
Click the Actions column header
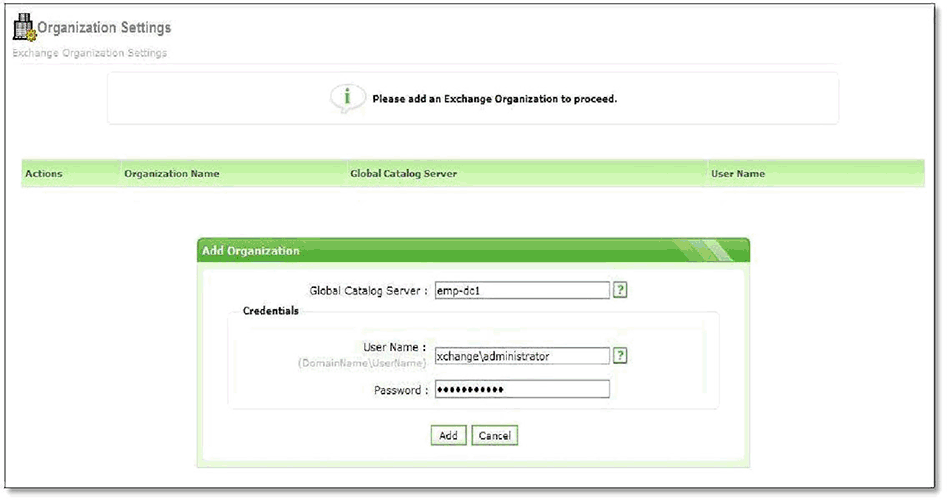[x=44, y=174]
